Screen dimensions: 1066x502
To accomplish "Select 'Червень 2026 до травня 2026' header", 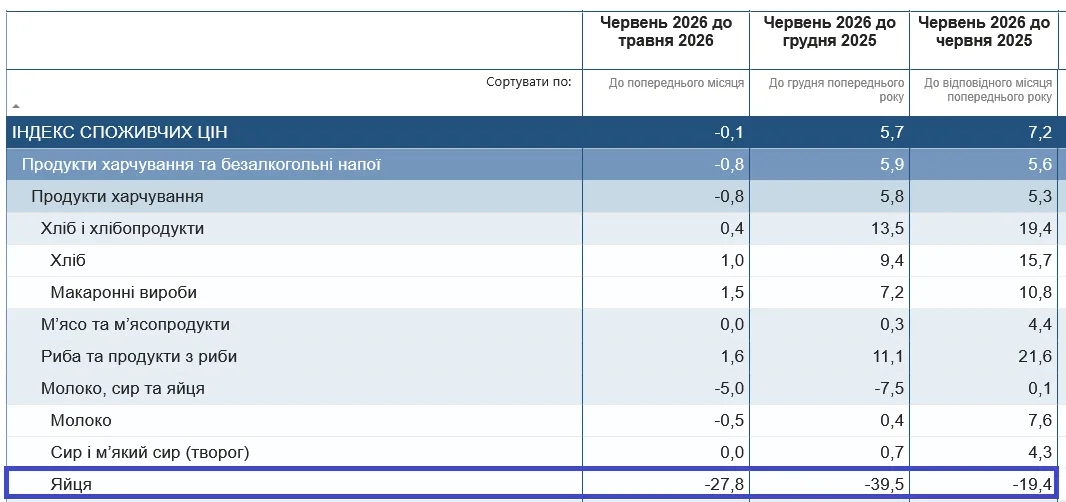I will click(x=666, y=32).
